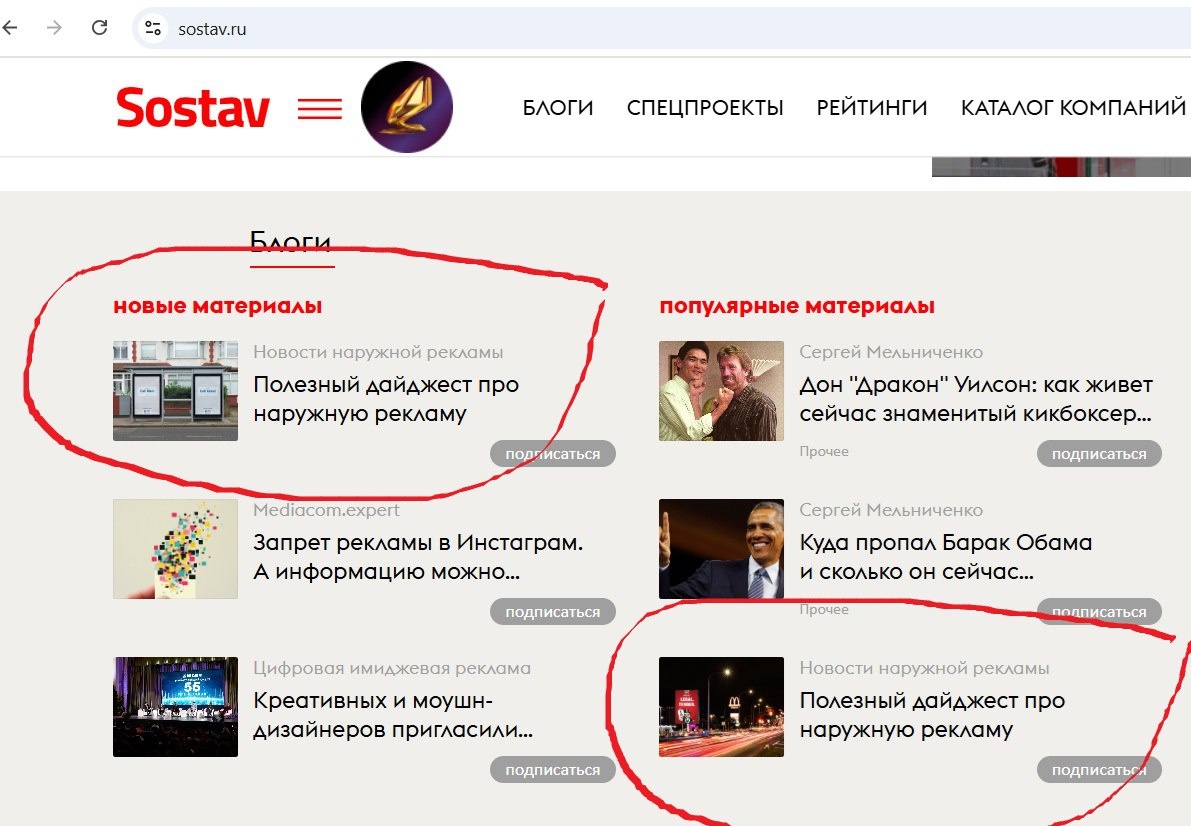Screen dimensions: 1191x826
Task: Open the СПЕЦПРОЕКТЫ menu item
Action: tap(705, 107)
